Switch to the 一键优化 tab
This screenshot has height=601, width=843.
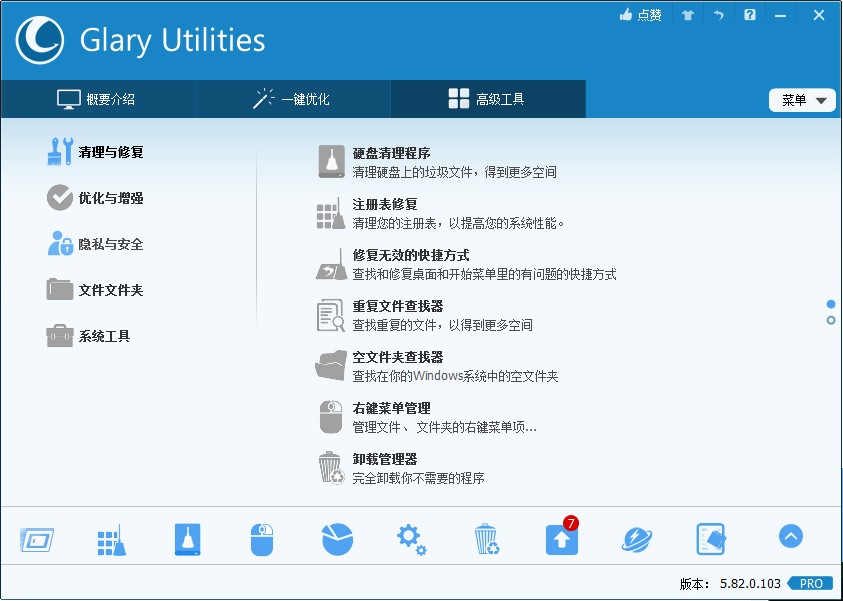click(x=292, y=99)
